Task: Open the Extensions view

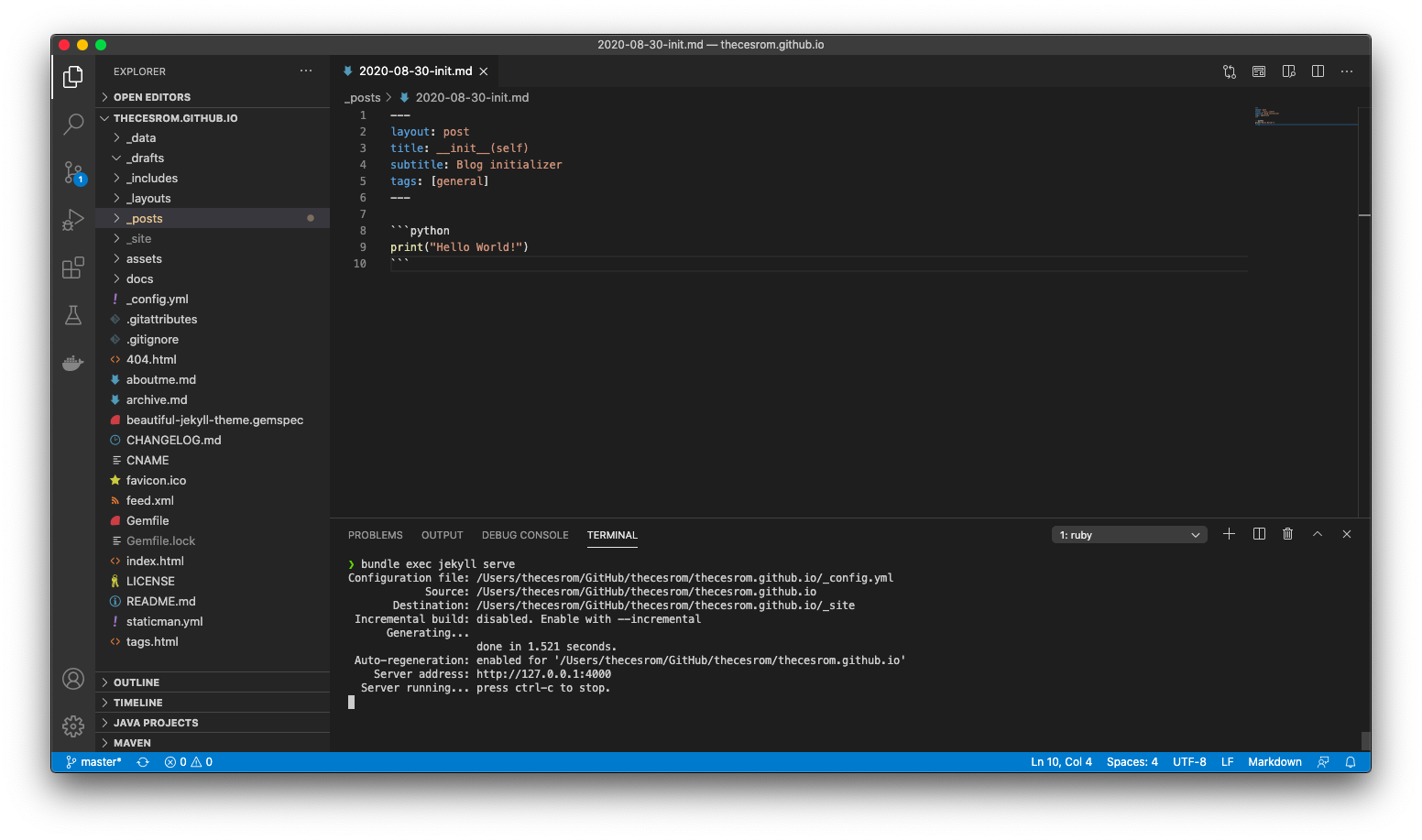Action: 73,267
